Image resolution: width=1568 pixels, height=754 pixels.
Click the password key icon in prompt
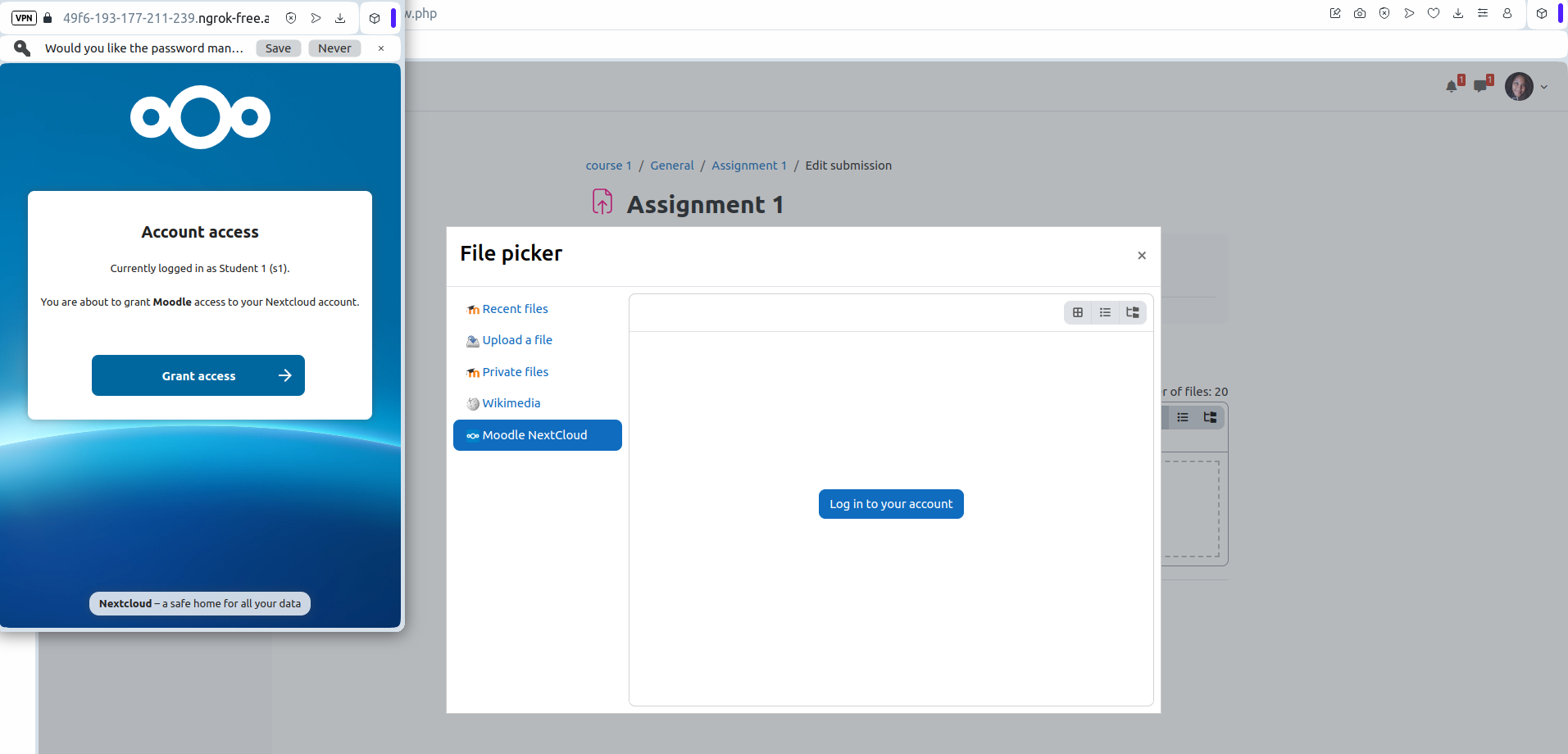point(22,48)
